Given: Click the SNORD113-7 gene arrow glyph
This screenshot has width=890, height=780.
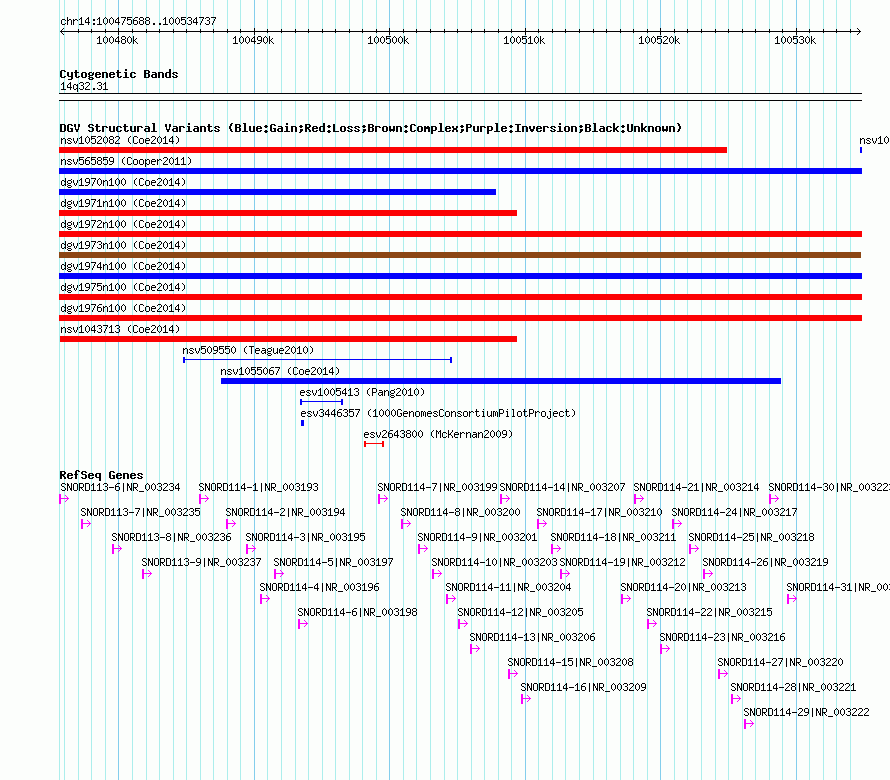Looking at the screenshot, I should (x=86, y=524).
